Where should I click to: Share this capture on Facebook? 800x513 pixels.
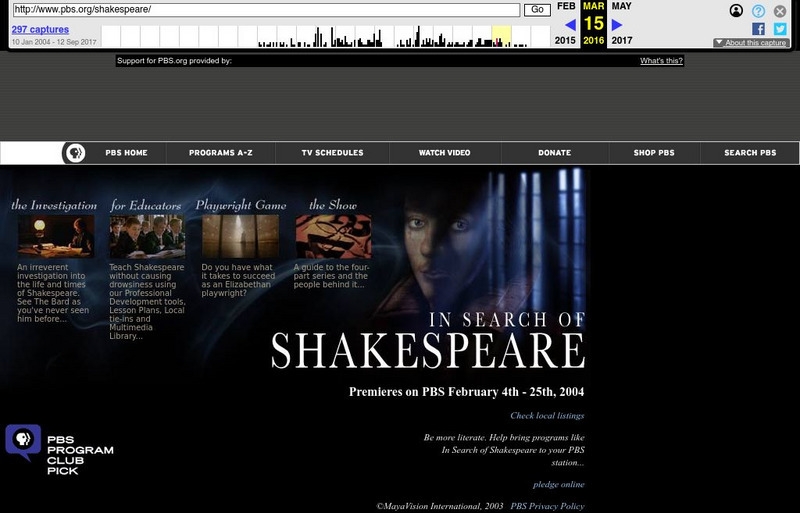(758, 29)
